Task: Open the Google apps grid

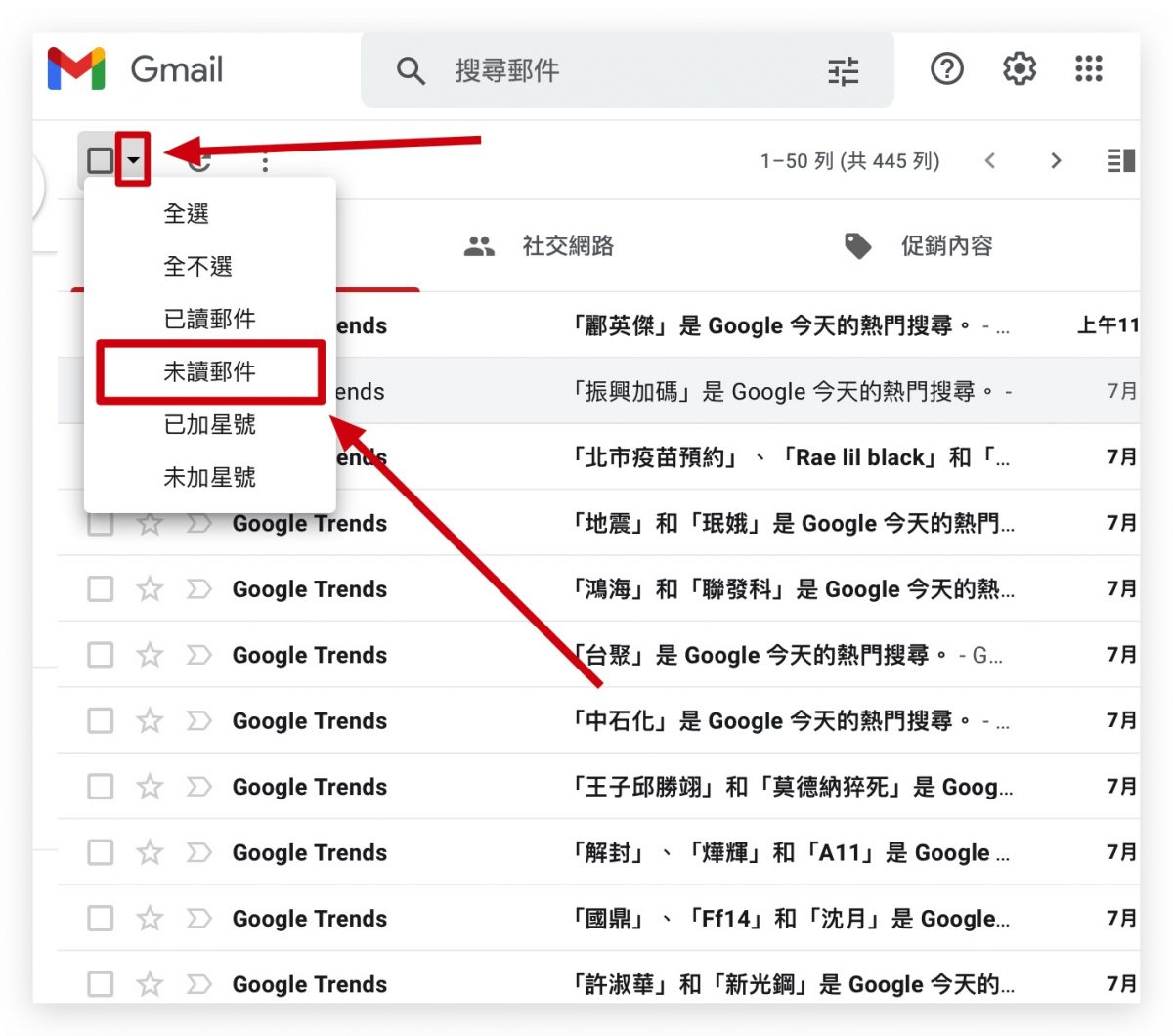Action: click(1088, 68)
